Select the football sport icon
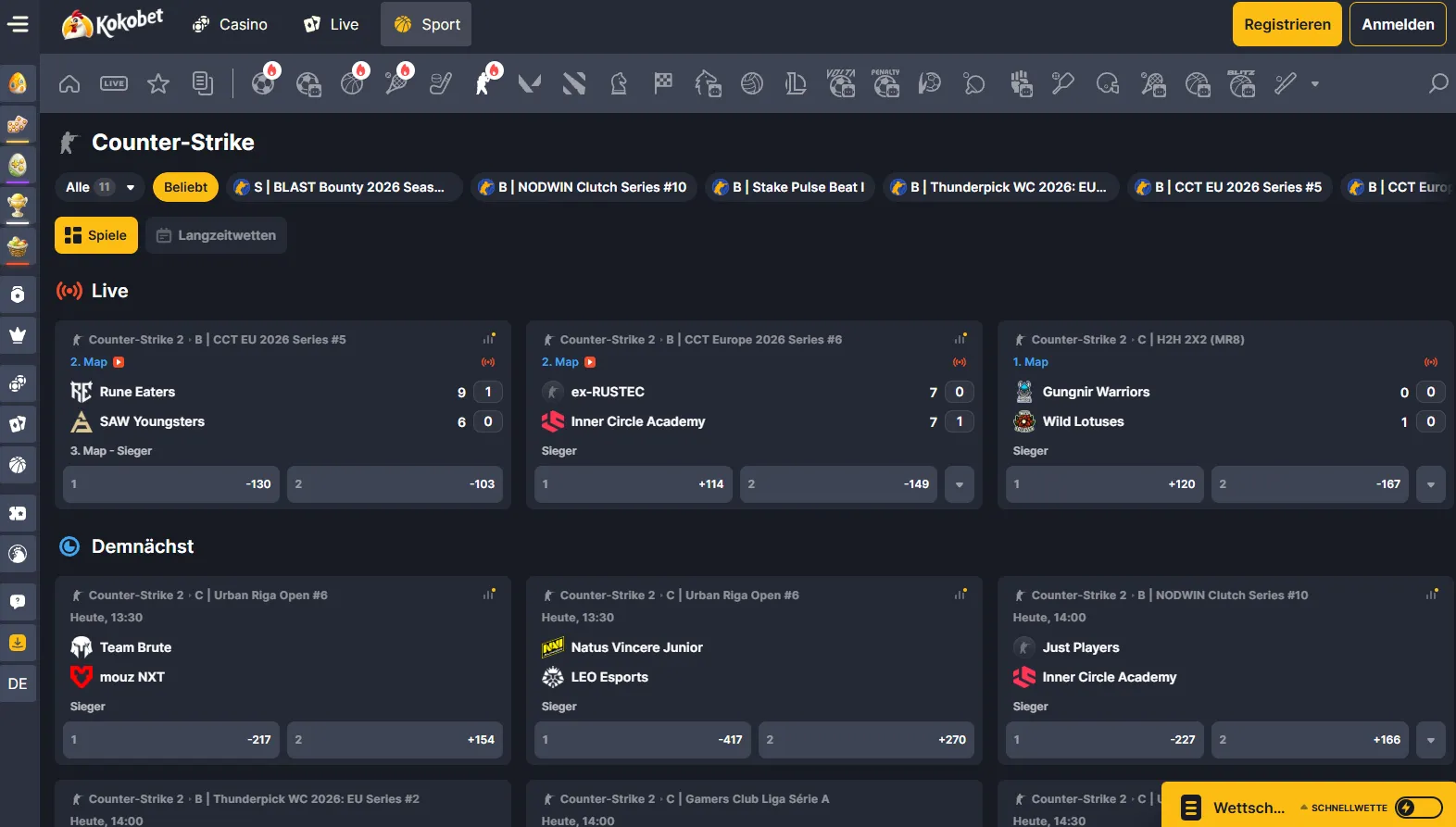The image size is (1456, 827). [x=264, y=83]
